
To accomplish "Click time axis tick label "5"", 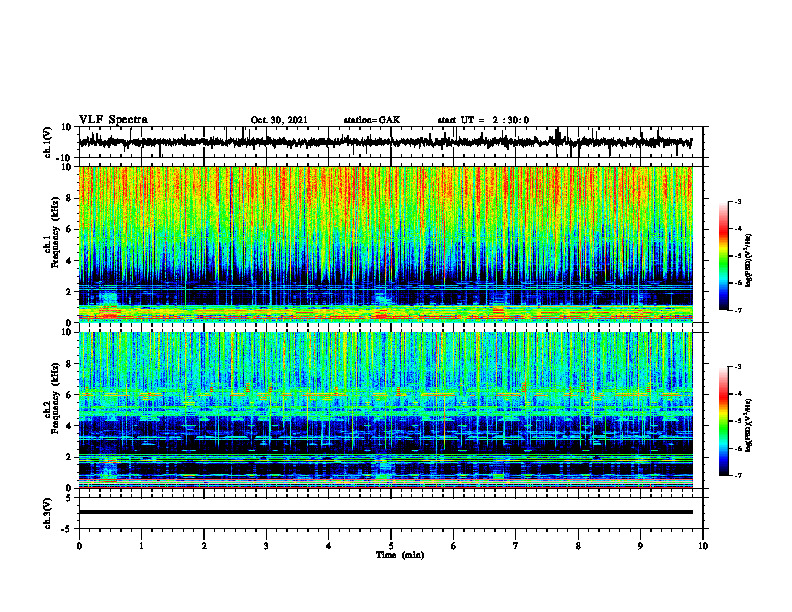I will [x=391, y=546].
